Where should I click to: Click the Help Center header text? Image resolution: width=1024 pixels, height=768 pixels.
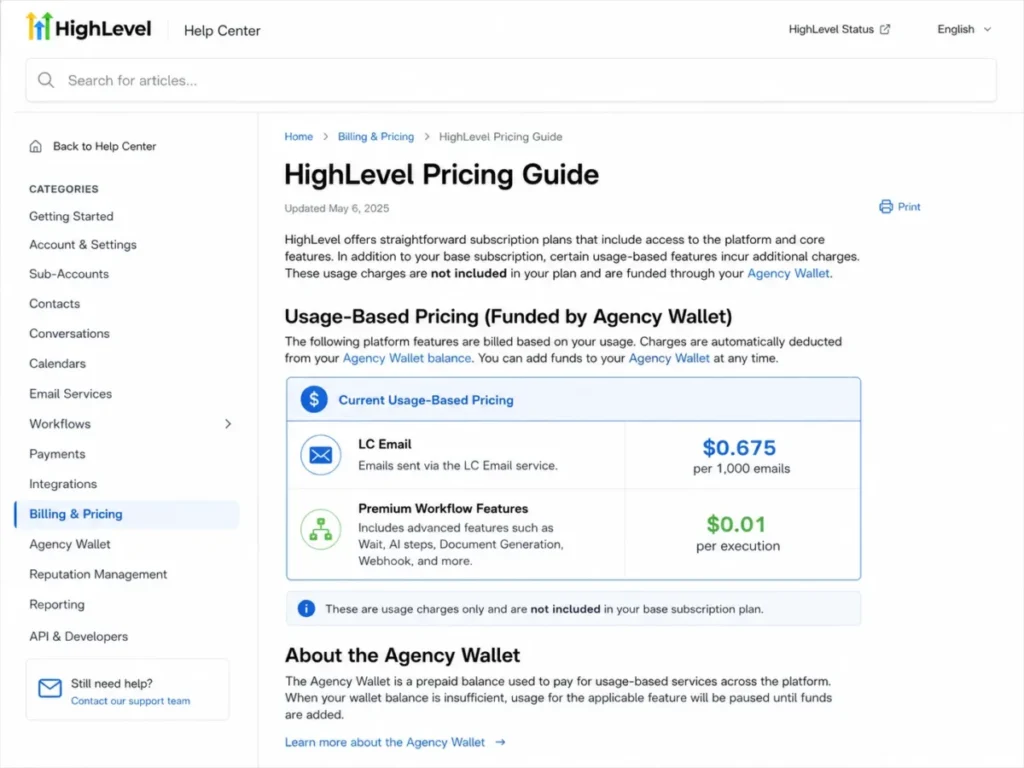pos(222,31)
